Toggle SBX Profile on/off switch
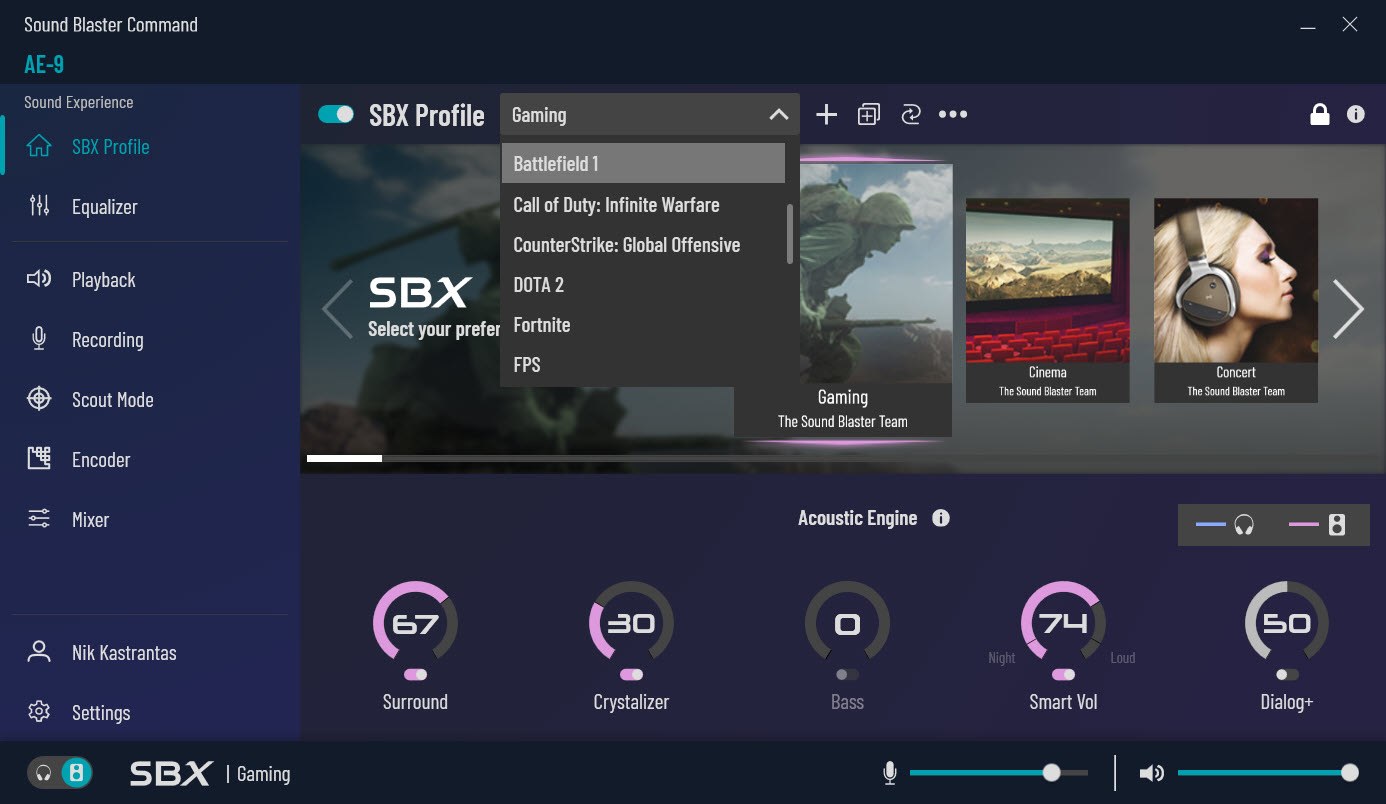Image resolution: width=1386 pixels, height=804 pixels. (x=336, y=114)
